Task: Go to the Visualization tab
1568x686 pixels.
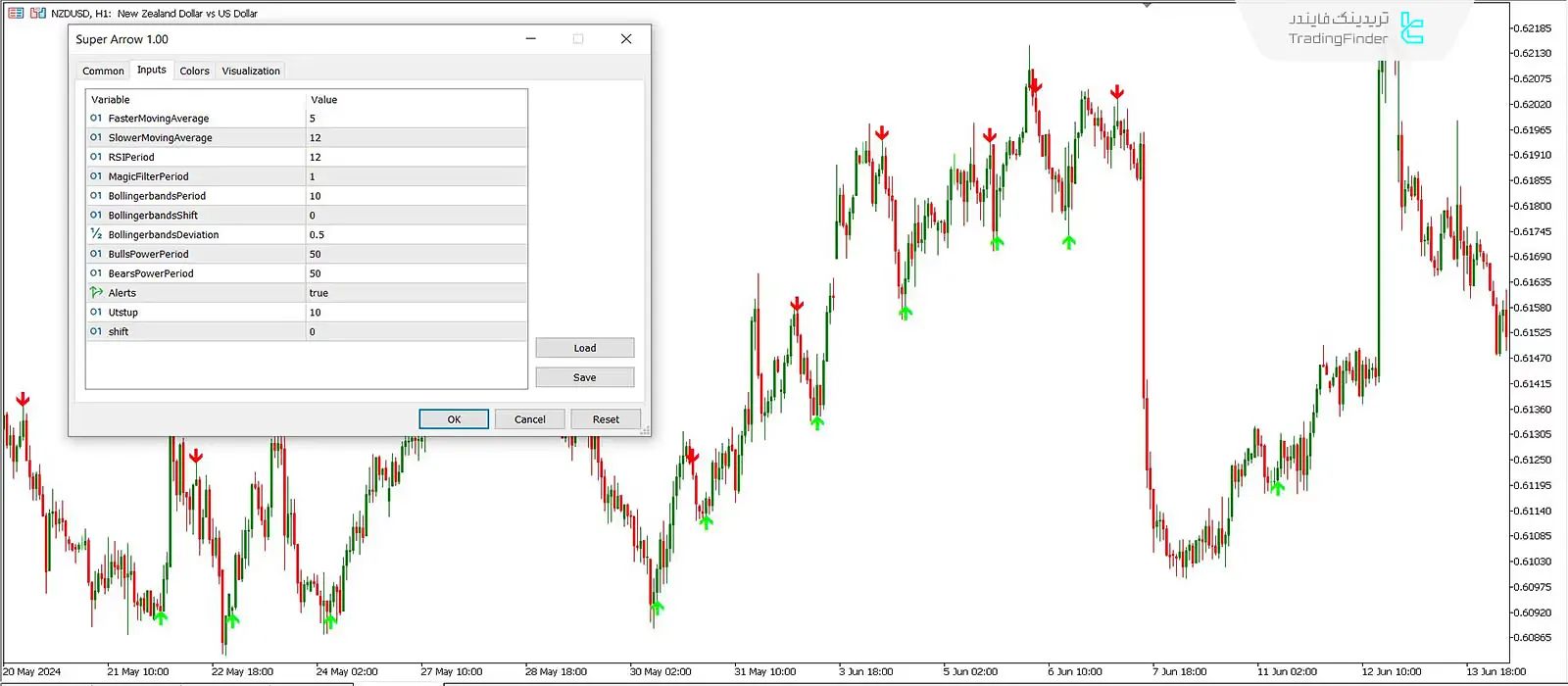Action: click(x=251, y=71)
